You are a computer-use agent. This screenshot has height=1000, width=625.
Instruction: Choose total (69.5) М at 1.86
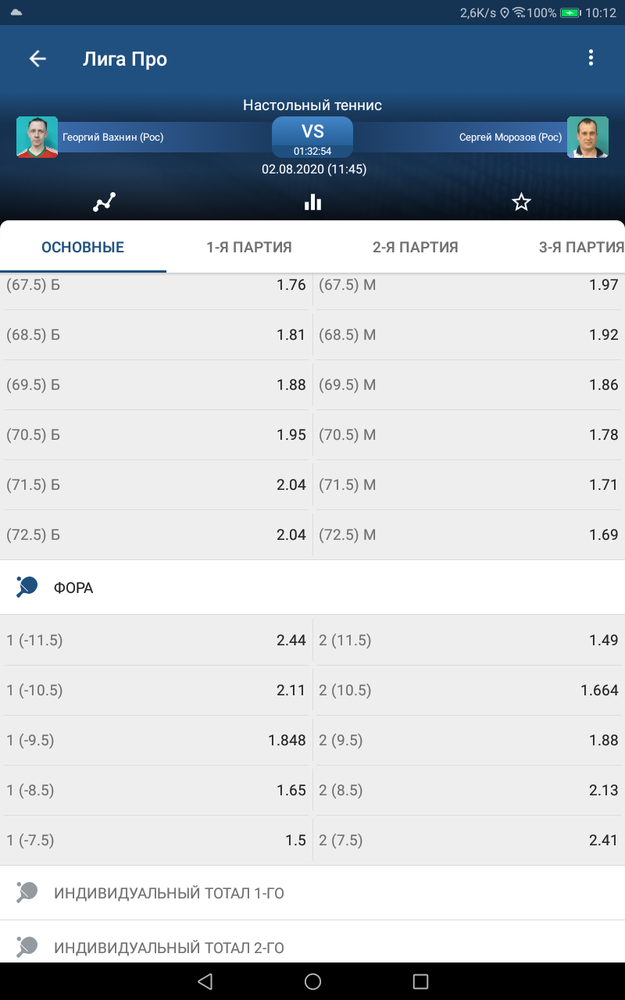pos(469,385)
